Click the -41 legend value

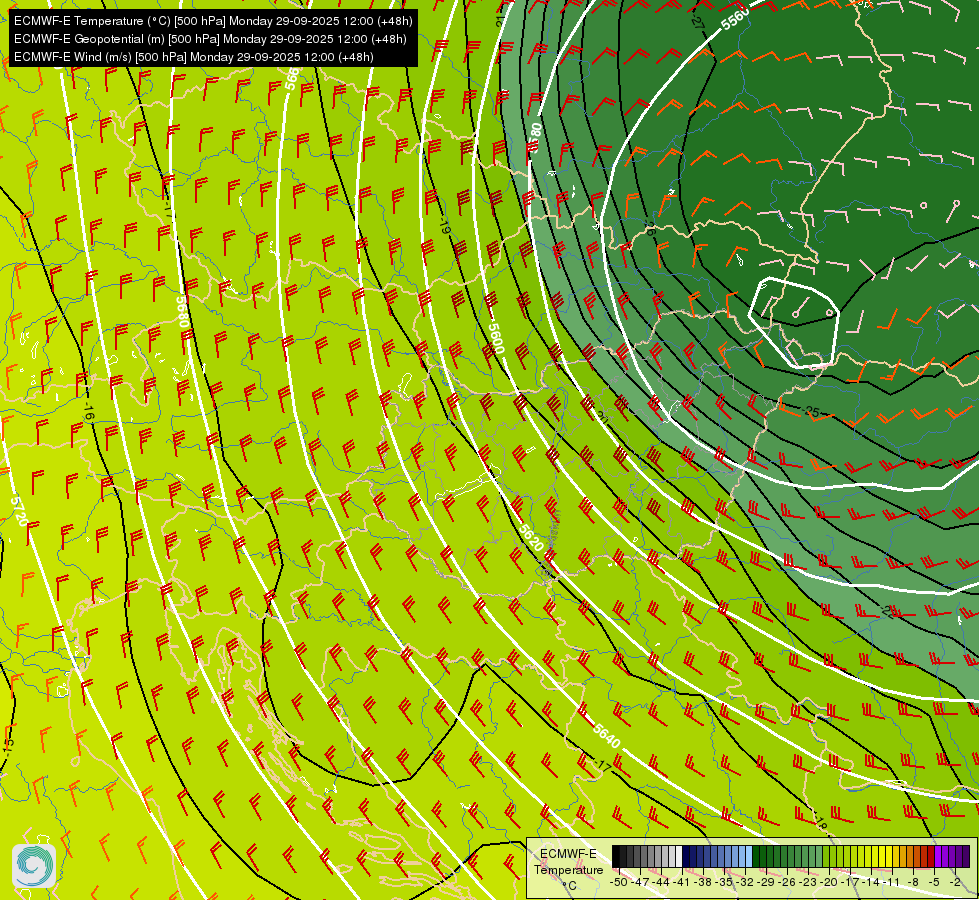682,882
